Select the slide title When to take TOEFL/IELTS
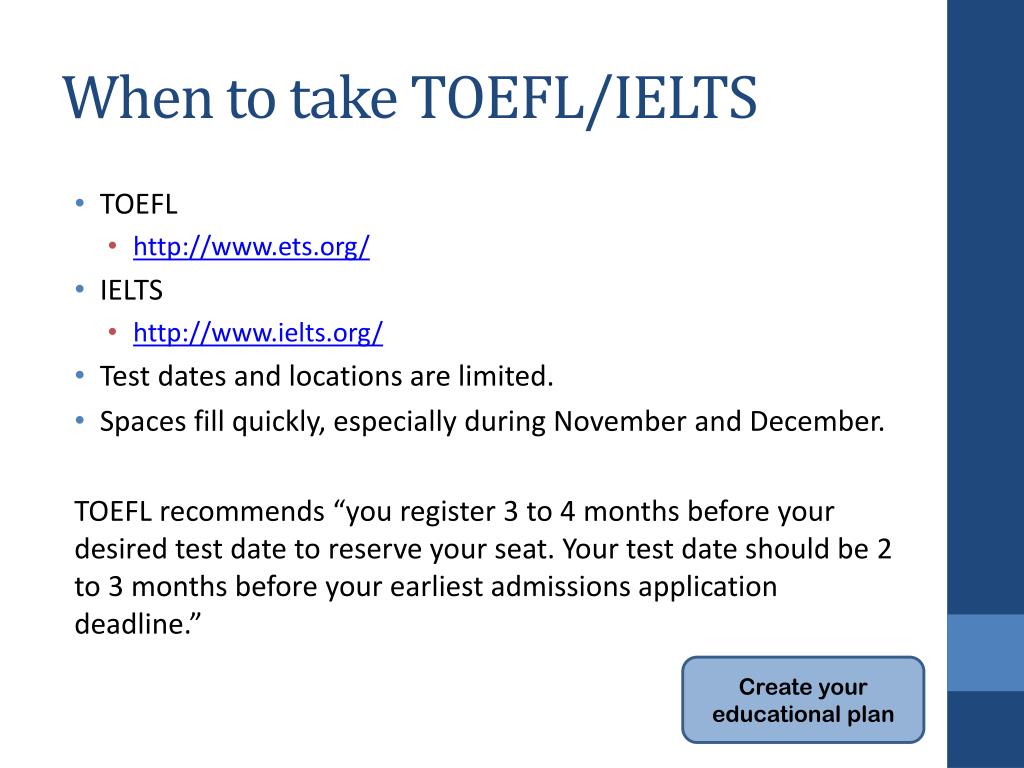This screenshot has height=768, width=1024. (x=410, y=99)
